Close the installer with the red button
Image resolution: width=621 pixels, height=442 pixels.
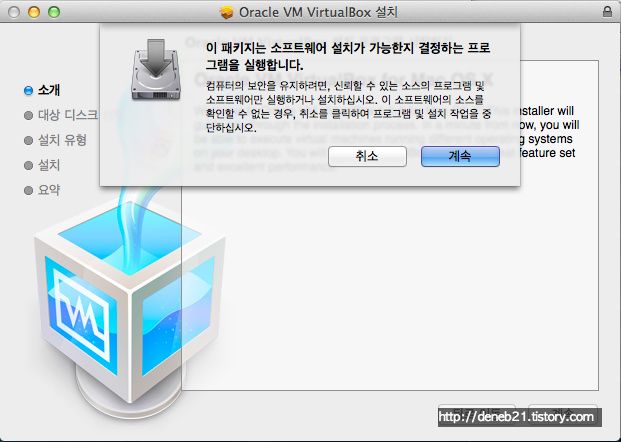(14, 12)
